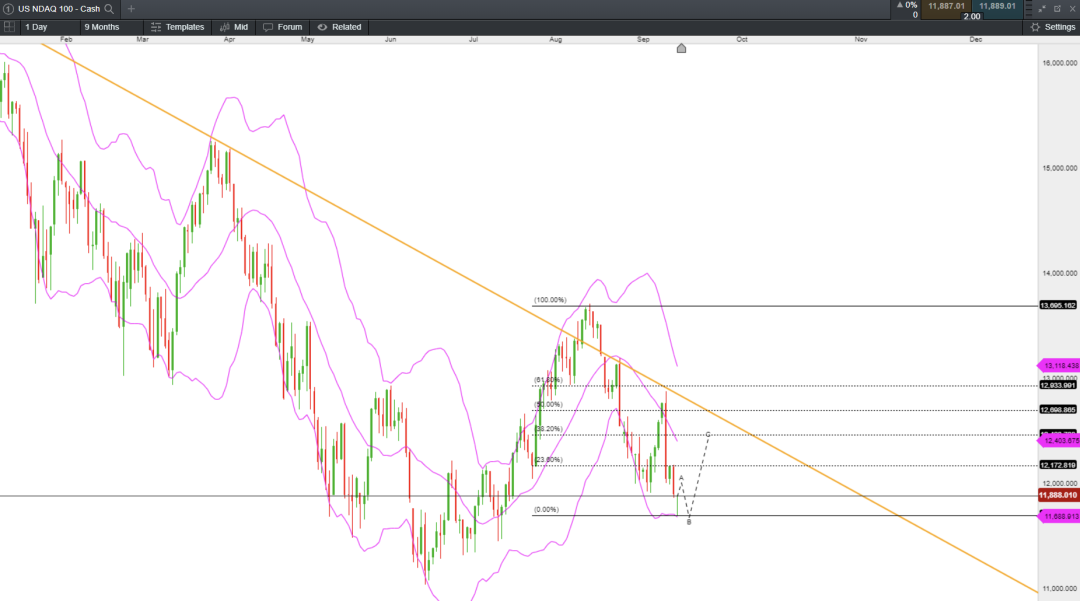1080x601 pixels.
Task: Click the 12,172.819 Fibonacci level label
Action: [1058, 465]
